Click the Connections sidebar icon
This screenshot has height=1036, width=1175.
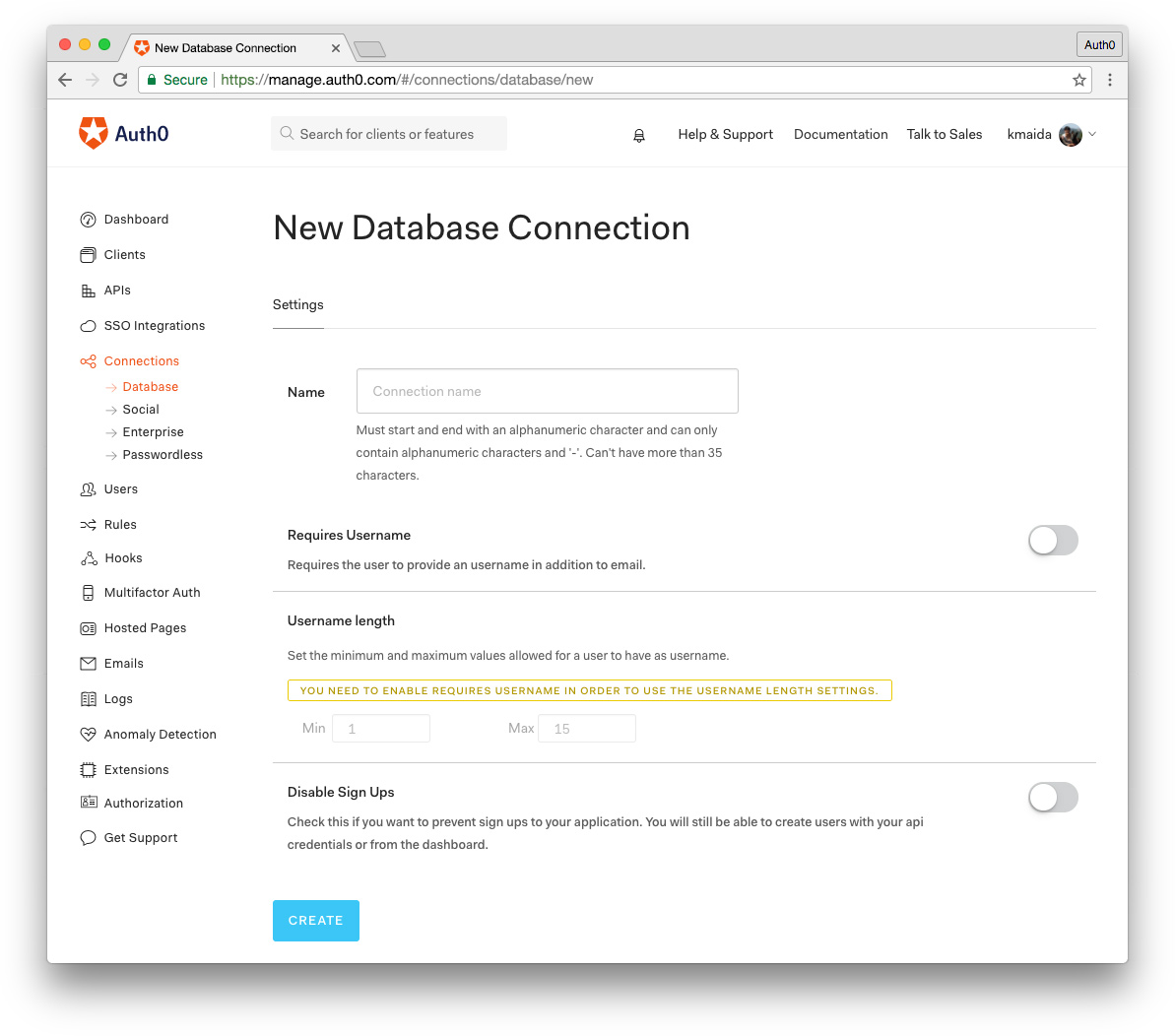coord(88,361)
